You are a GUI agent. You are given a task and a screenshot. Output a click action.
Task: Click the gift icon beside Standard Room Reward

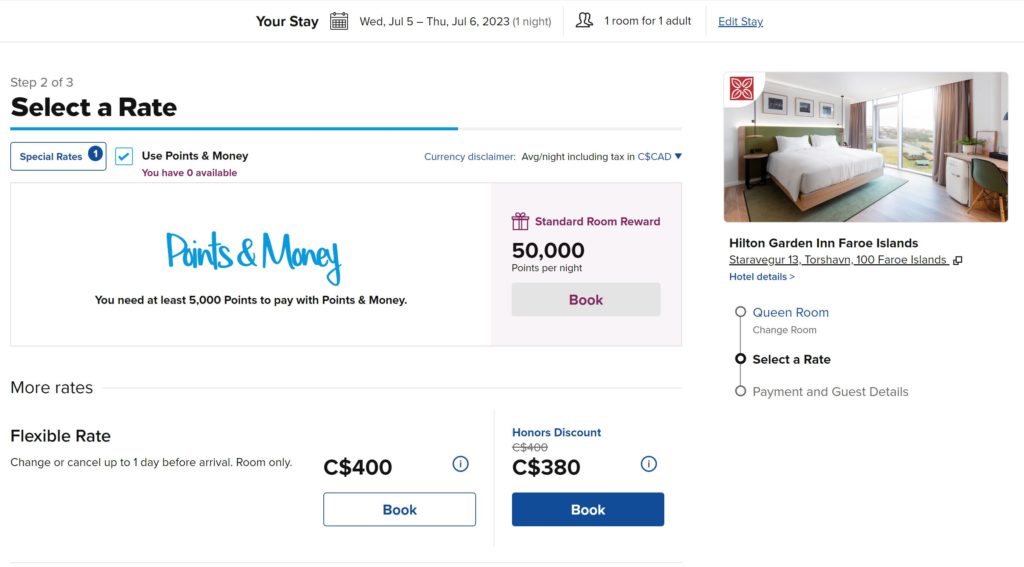click(x=520, y=222)
